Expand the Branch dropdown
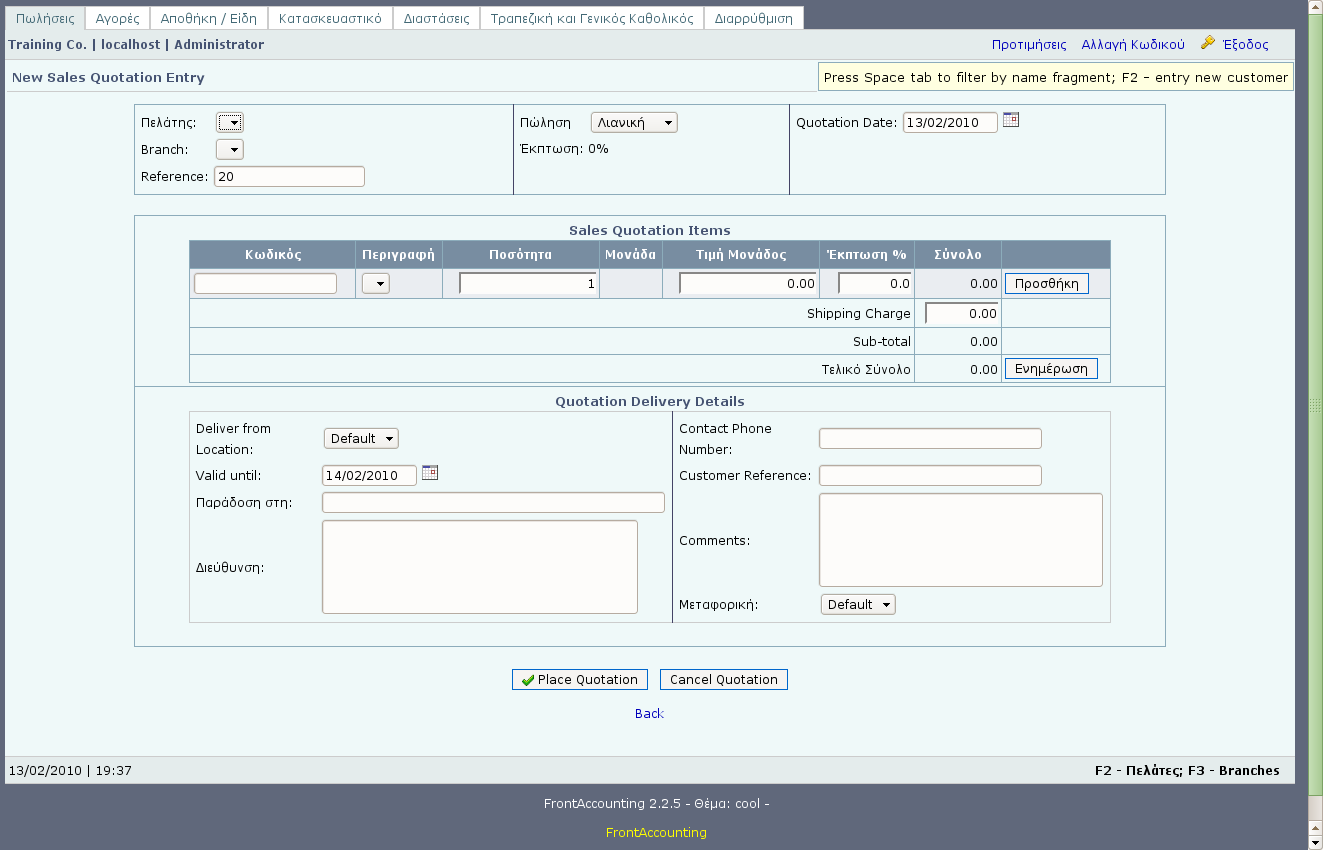The height and width of the screenshot is (850, 1323). click(230, 150)
